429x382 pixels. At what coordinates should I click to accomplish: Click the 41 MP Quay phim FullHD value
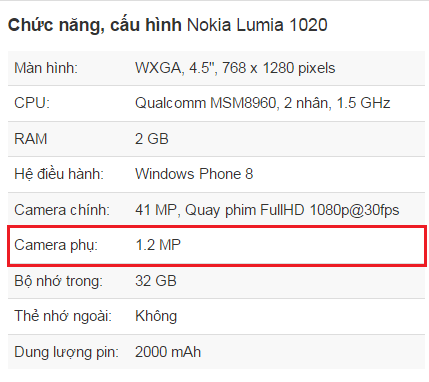(x=267, y=210)
